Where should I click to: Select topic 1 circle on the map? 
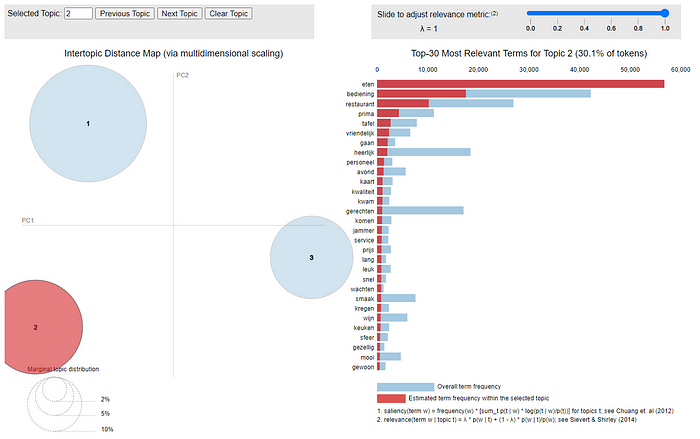coord(88,123)
